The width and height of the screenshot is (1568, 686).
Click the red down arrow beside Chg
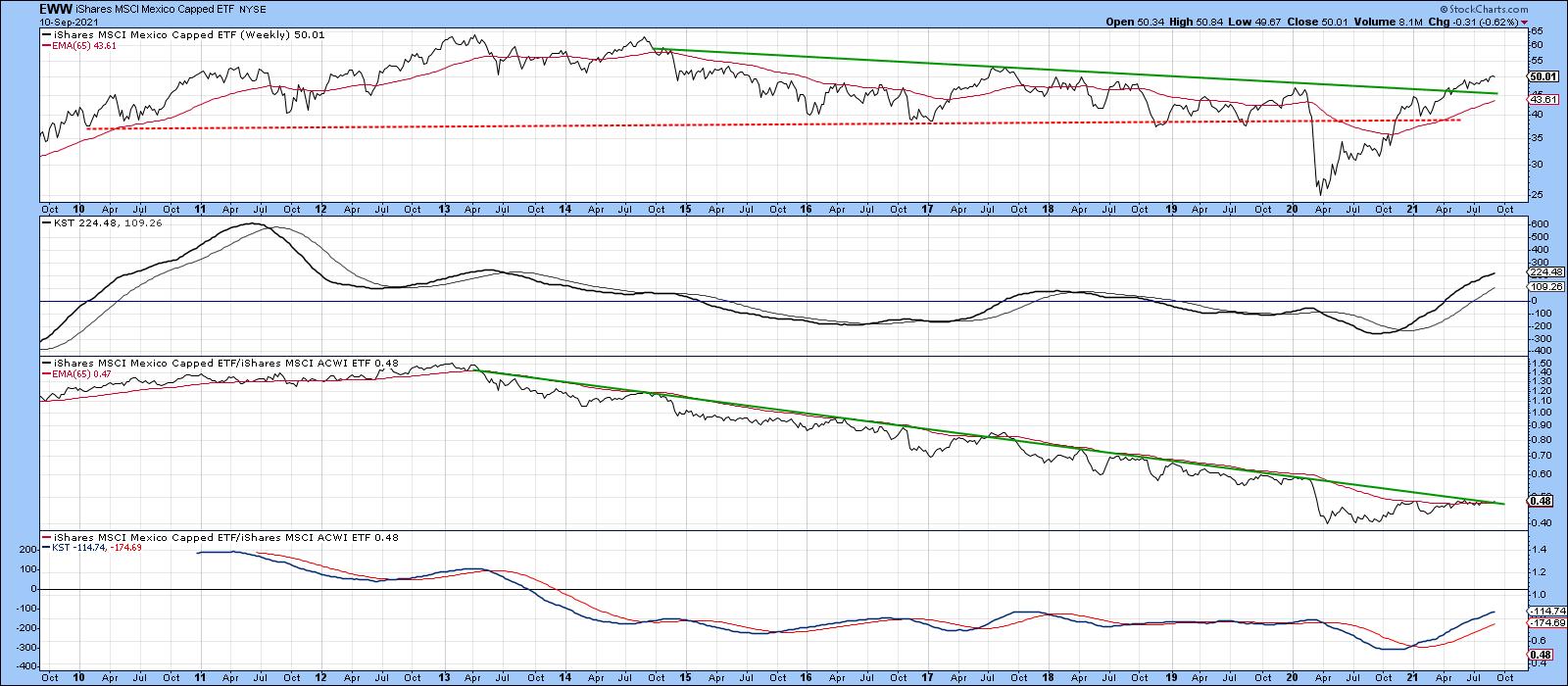pos(1524,22)
